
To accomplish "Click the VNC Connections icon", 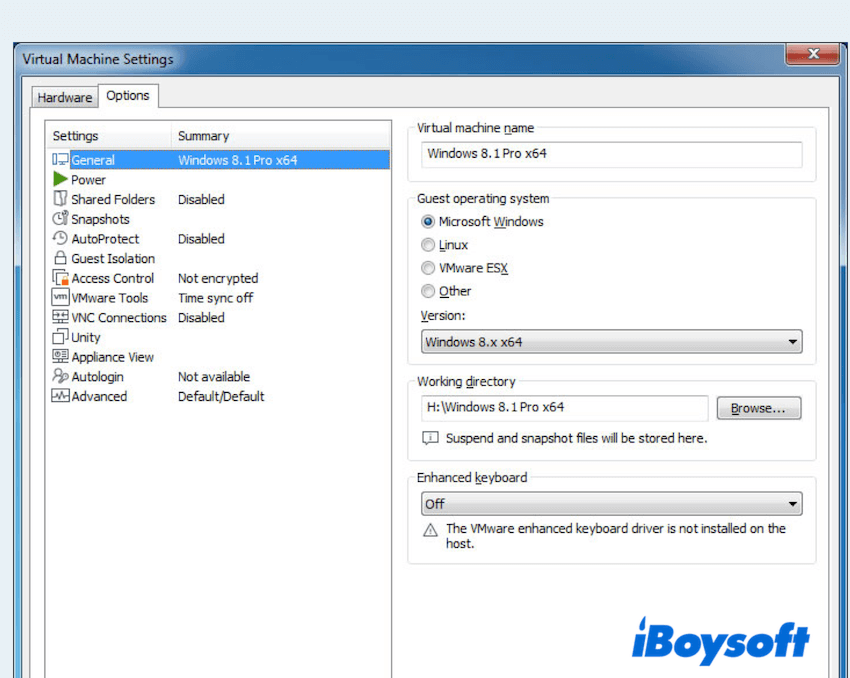I will click(x=60, y=317).
